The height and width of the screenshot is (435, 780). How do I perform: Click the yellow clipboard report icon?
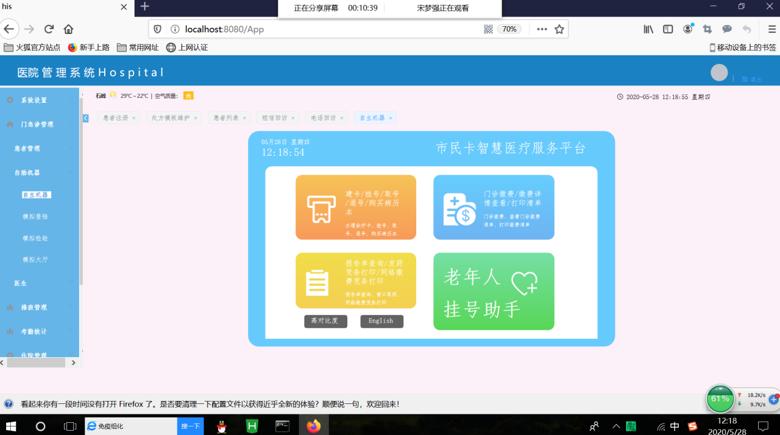[318, 282]
